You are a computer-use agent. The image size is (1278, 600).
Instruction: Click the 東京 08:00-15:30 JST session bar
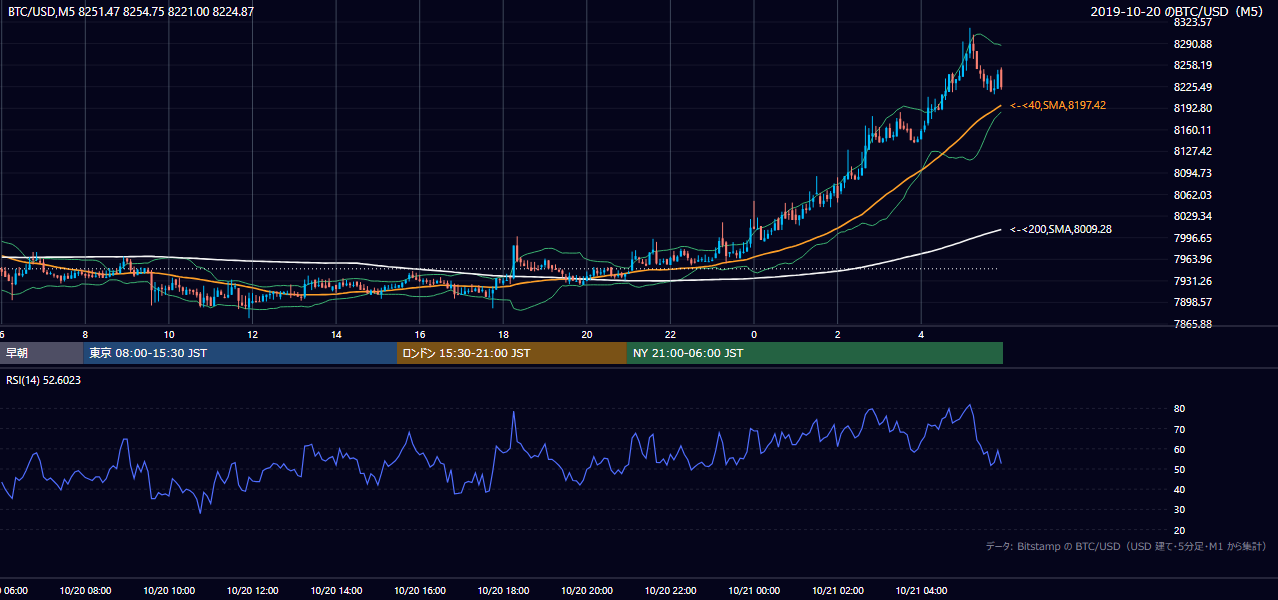coord(240,353)
